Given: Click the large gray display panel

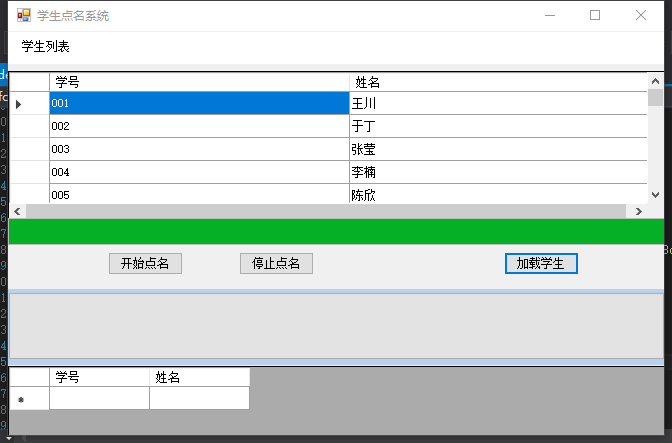Looking at the screenshot, I should tap(336, 326).
